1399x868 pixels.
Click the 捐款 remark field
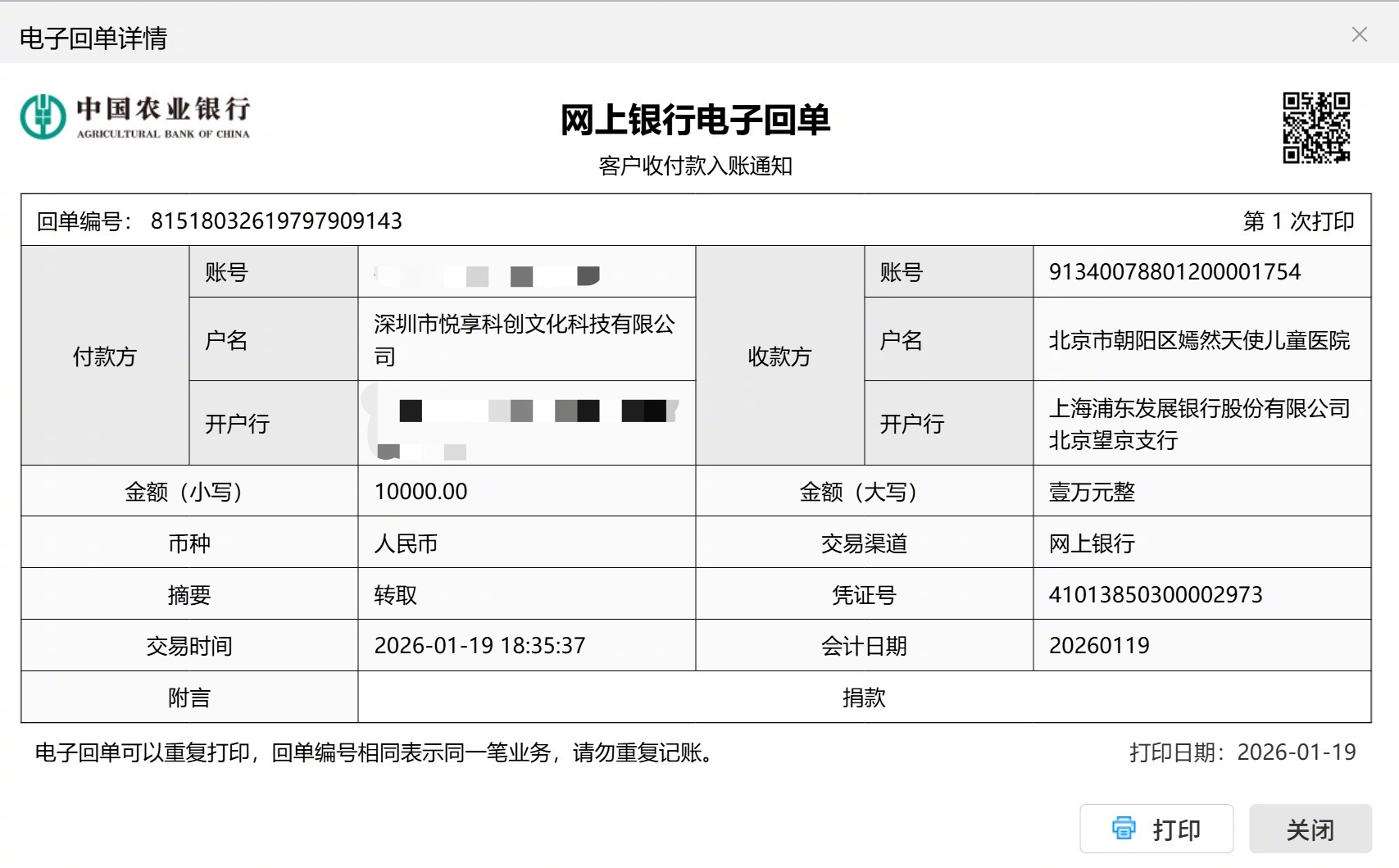tap(864, 697)
